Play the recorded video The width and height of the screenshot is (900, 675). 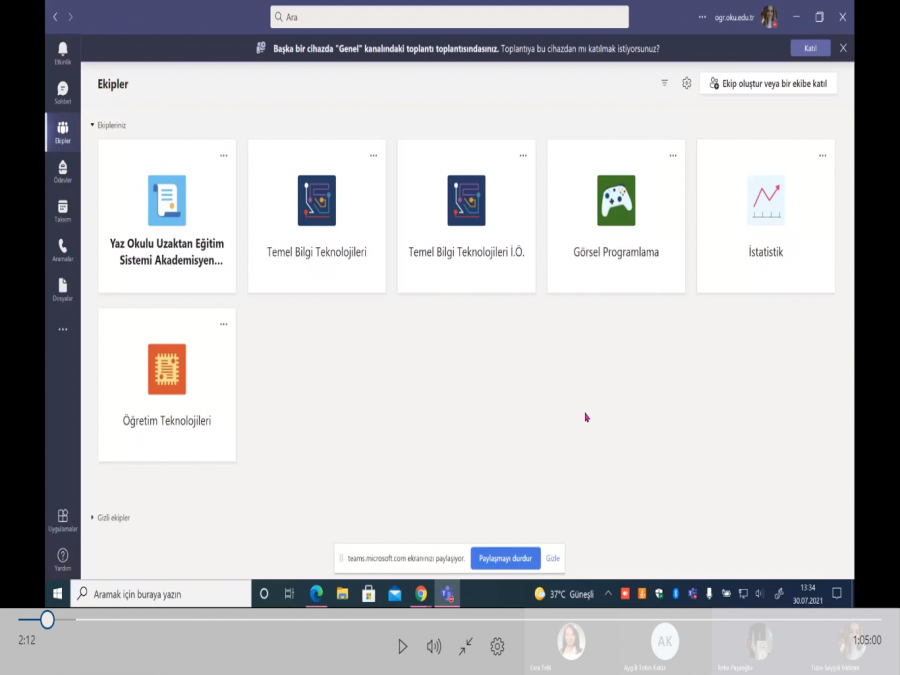(403, 647)
